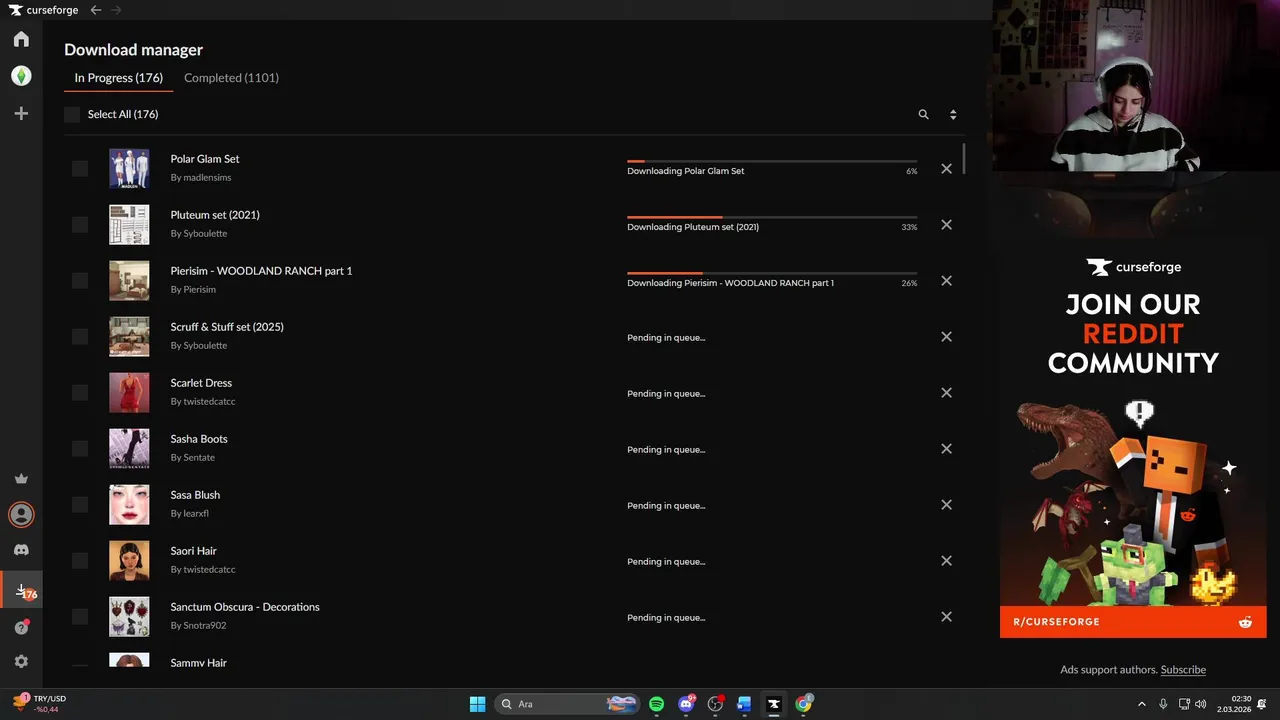Open the CurseForge Home icon in sidebar
Screen dimensions: 1280x720
[x=21, y=39]
